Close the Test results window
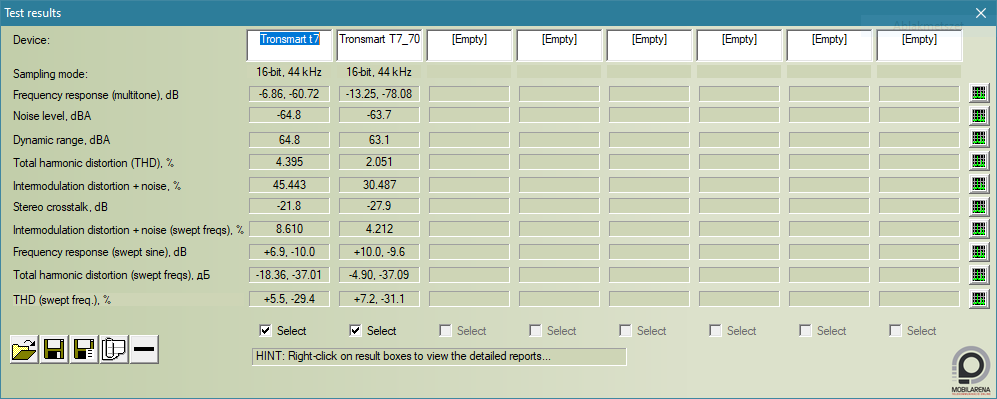 (981, 13)
